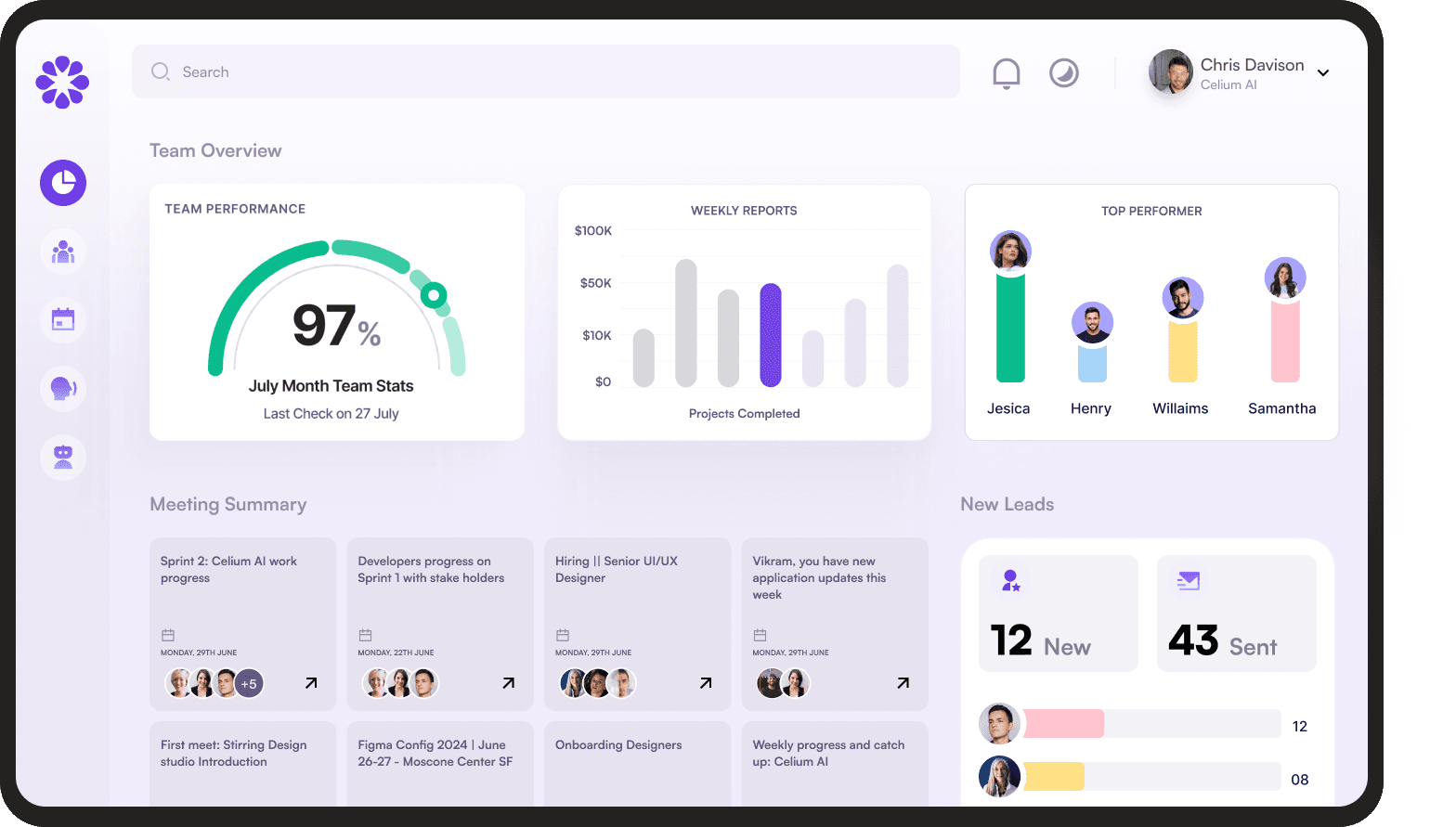Open the team members sidebar icon
This screenshot has width=1456, height=827.
[x=63, y=252]
